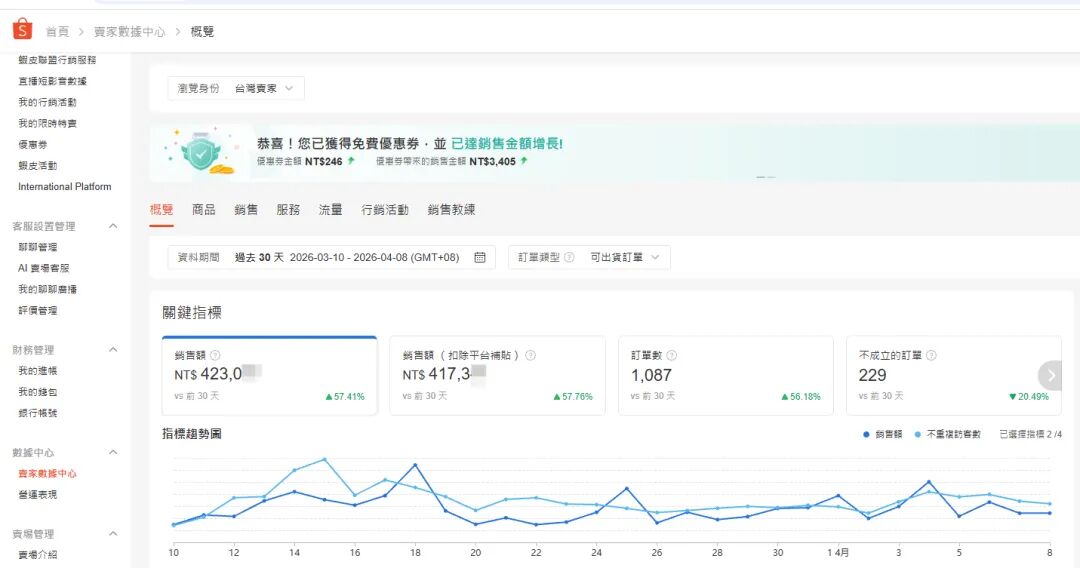Click the coupon shield banner image
The height and width of the screenshot is (568, 1080).
click(x=201, y=153)
